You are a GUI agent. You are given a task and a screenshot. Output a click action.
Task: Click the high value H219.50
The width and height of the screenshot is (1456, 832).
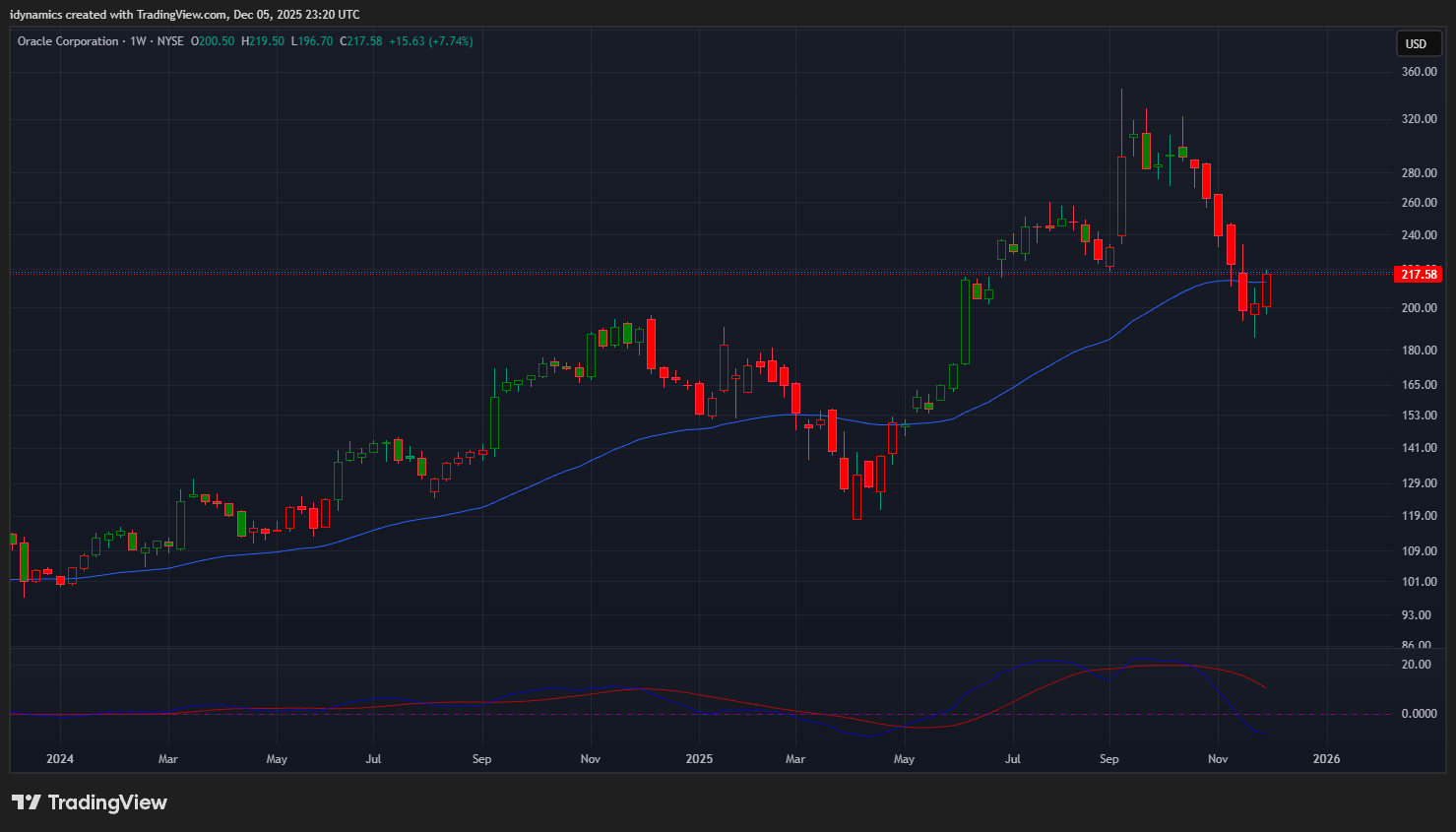(x=263, y=41)
